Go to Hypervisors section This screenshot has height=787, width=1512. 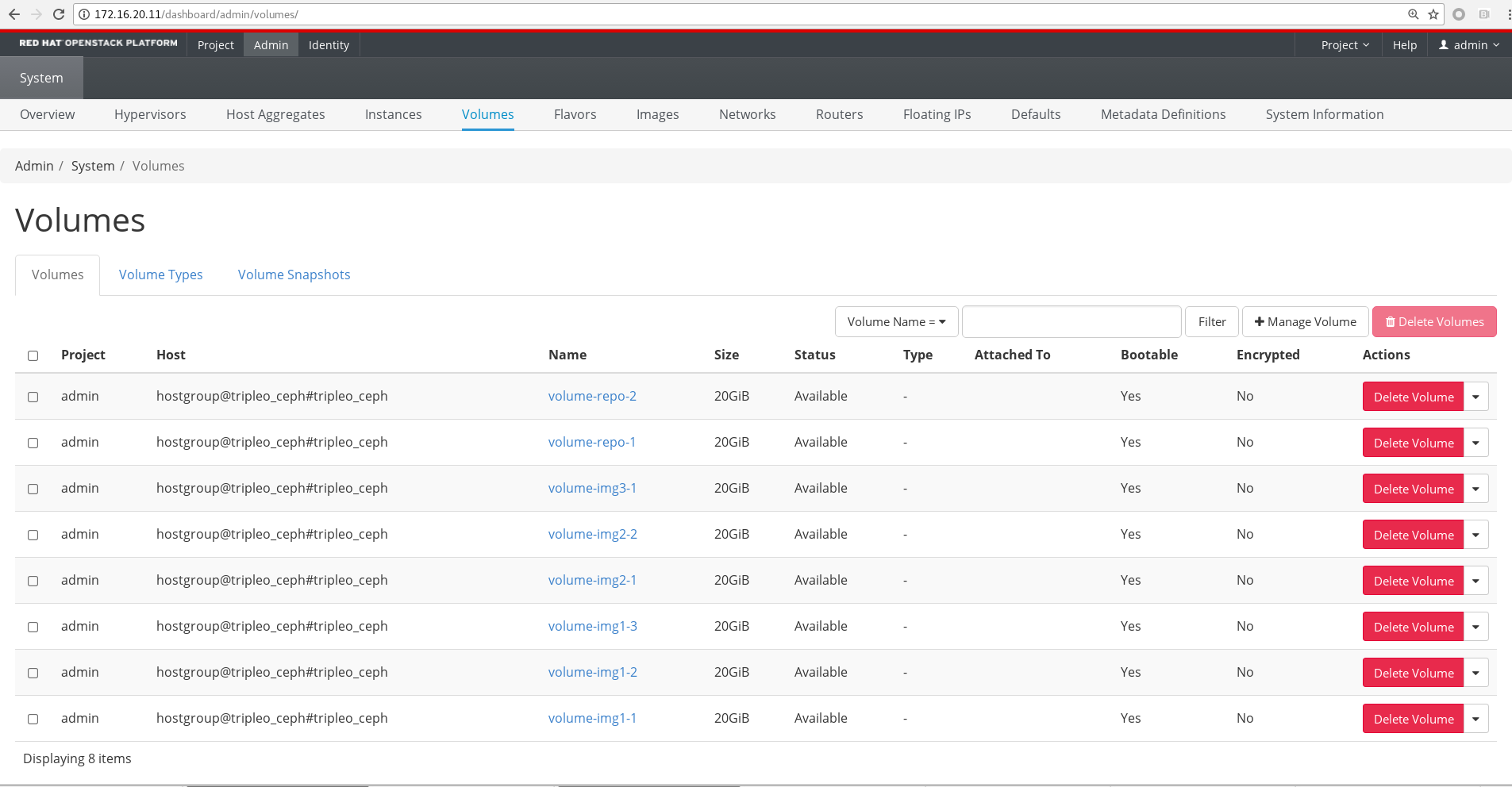click(x=150, y=114)
